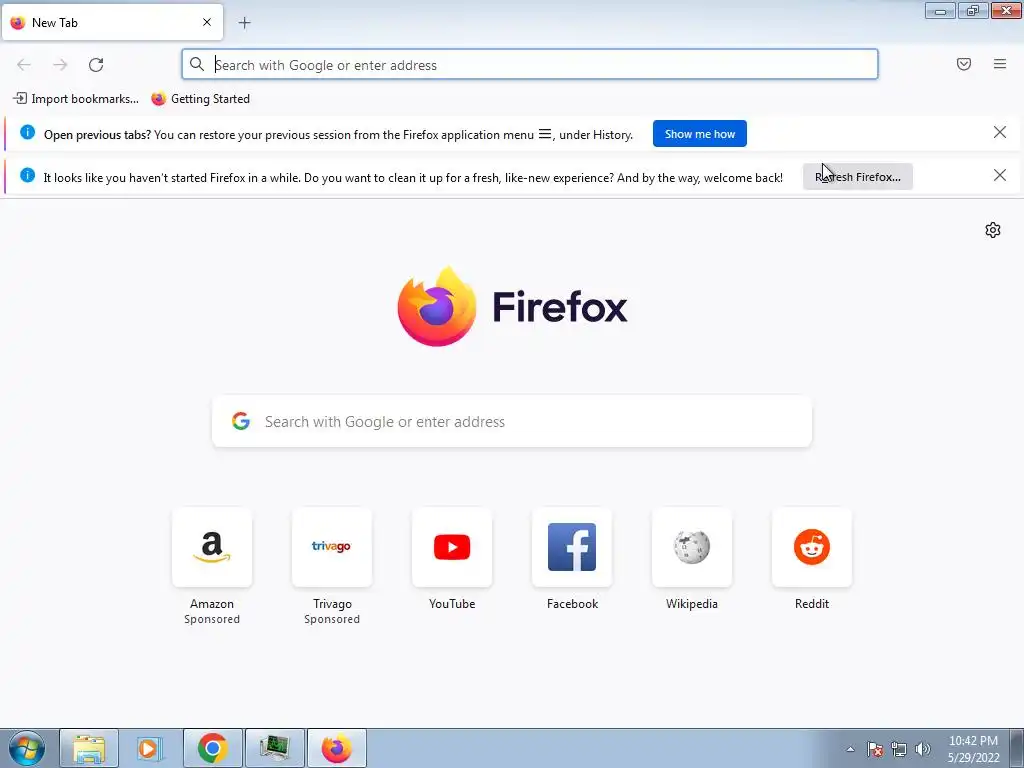Close the New Tab tab
1024x768 pixels.
pos(207,22)
